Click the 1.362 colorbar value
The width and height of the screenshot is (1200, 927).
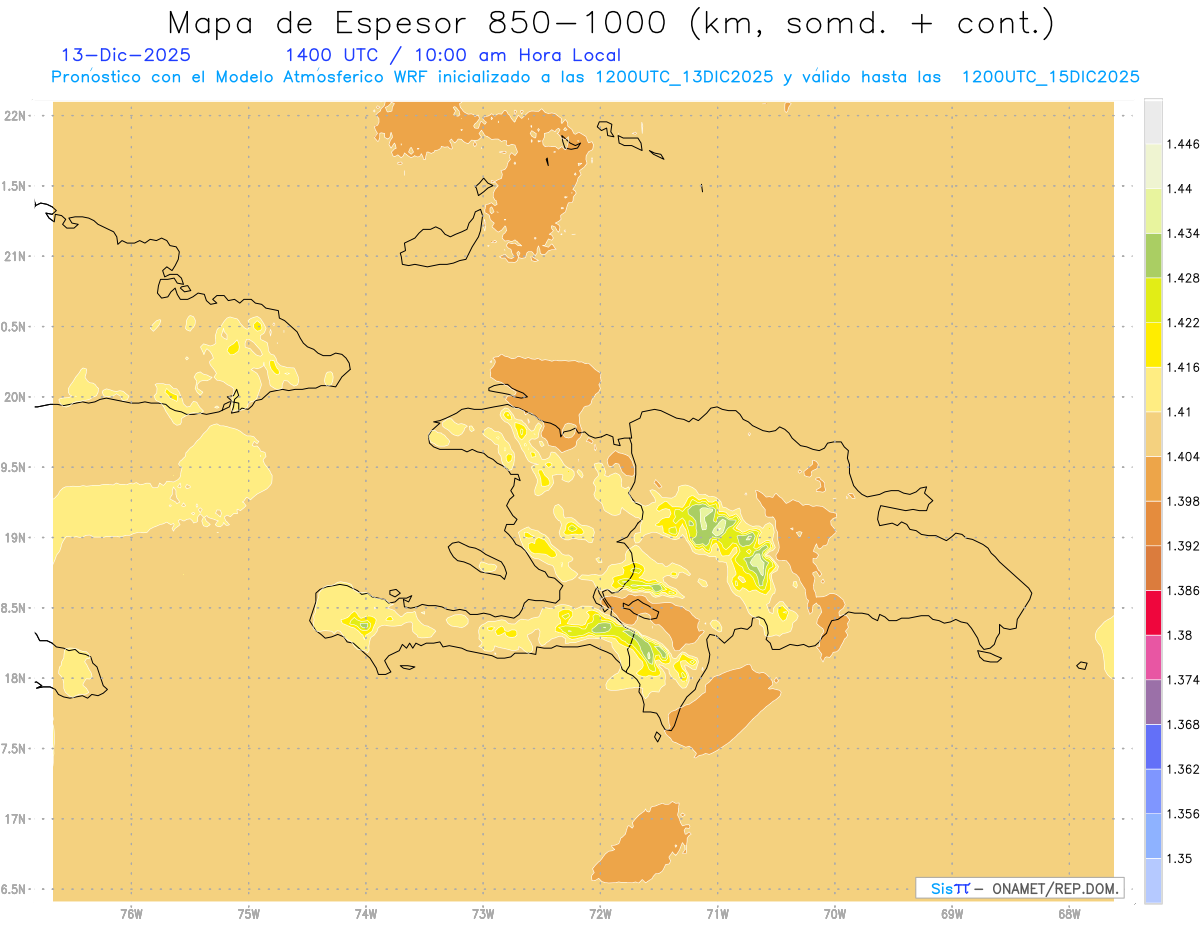tap(1183, 769)
